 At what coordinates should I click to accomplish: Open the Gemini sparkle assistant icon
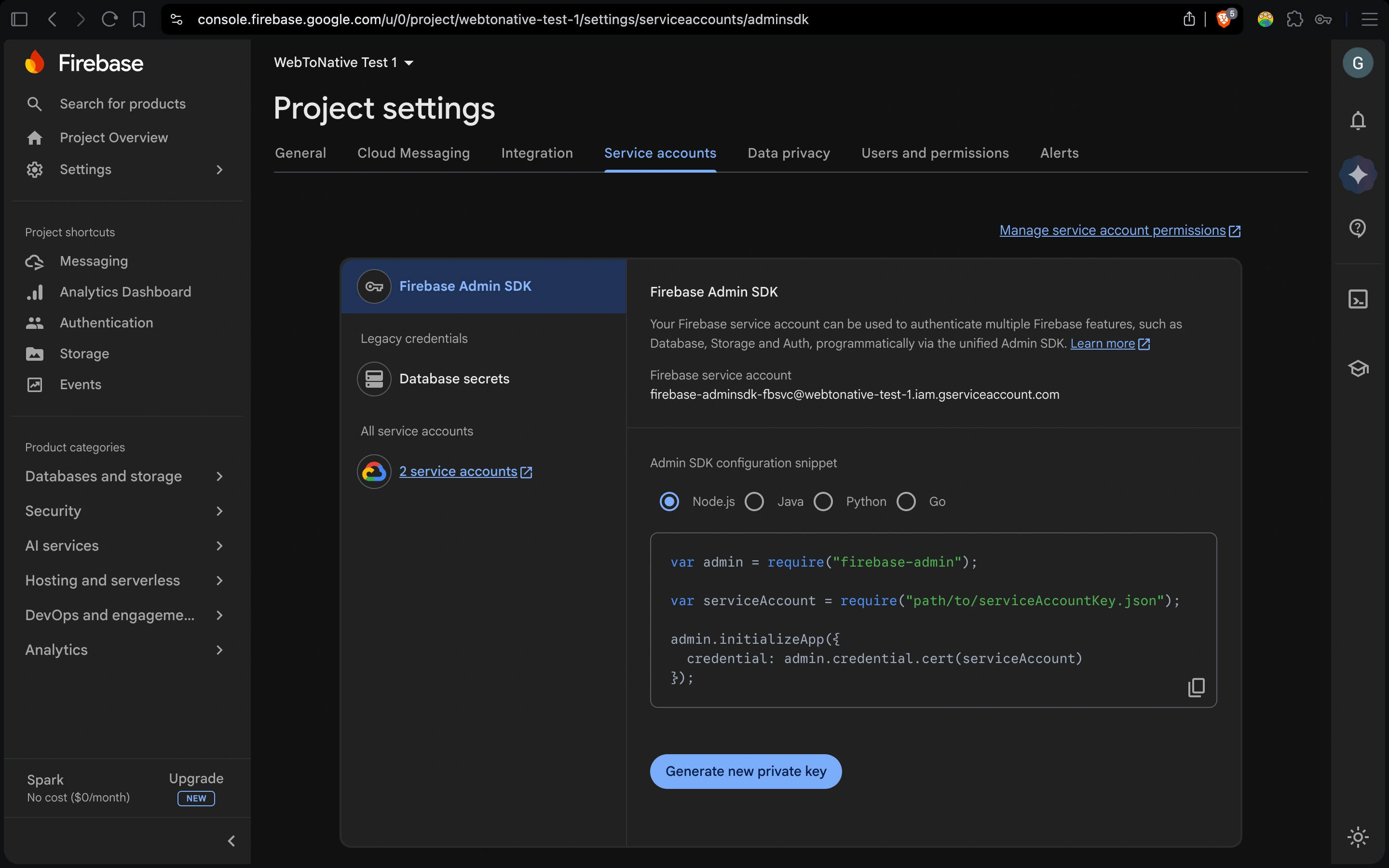point(1358,175)
